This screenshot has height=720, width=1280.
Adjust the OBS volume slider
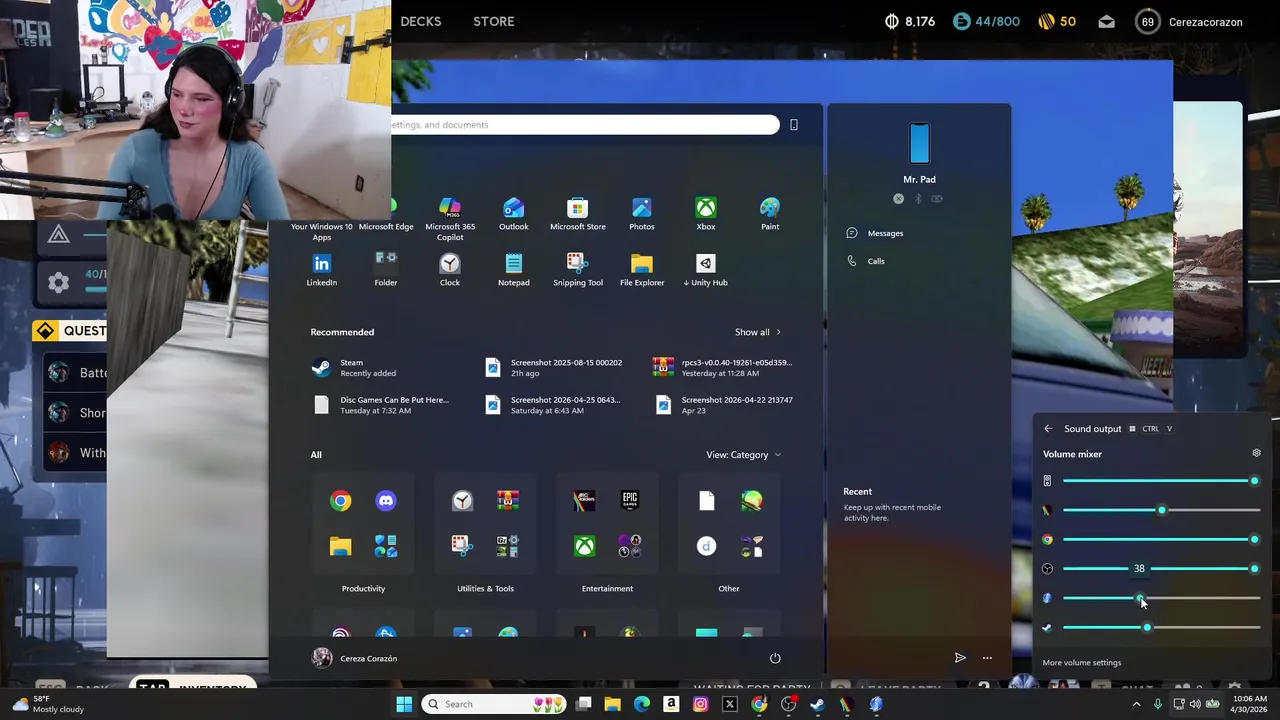tap(1161, 569)
